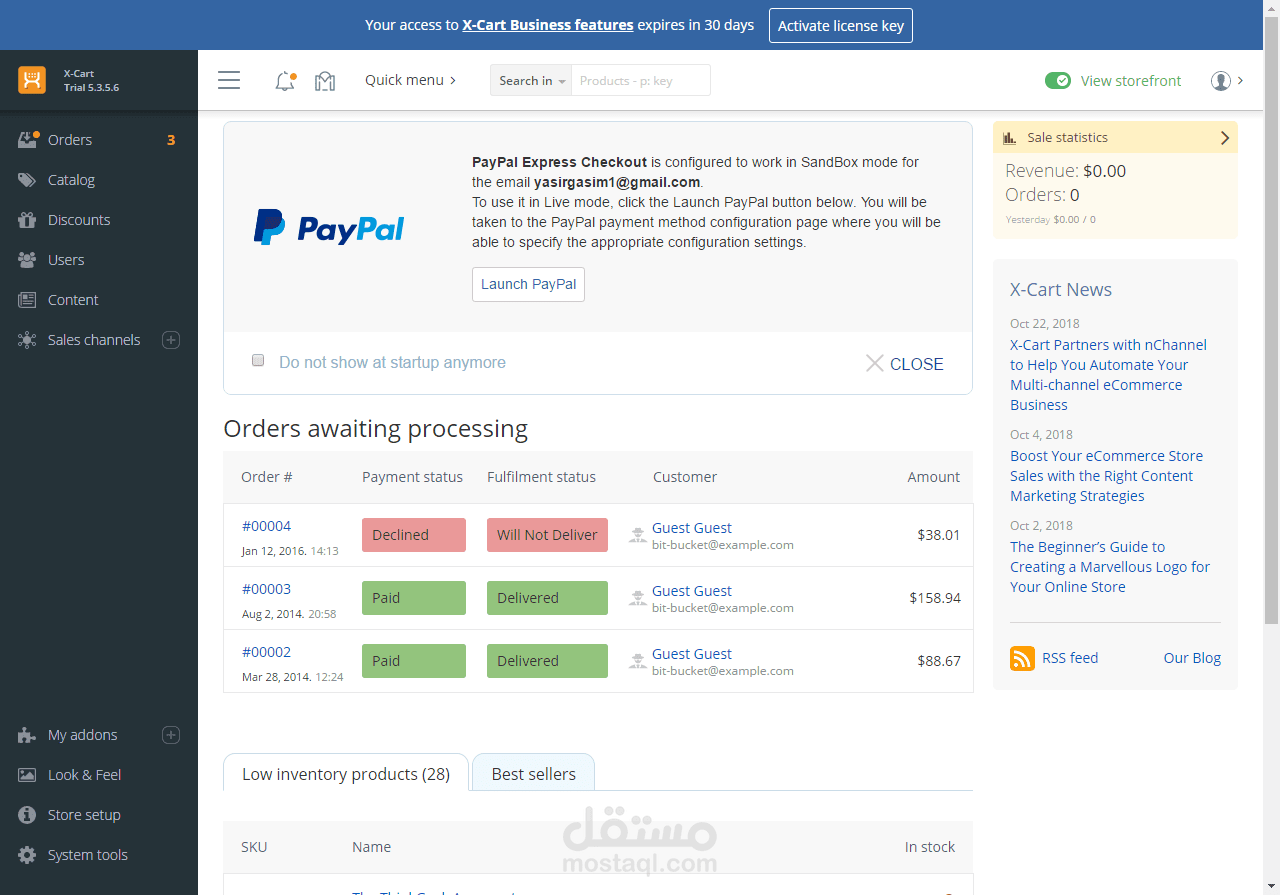Toggle the View storefront switch
Image resolution: width=1280 pixels, height=895 pixels.
click(1058, 81)
